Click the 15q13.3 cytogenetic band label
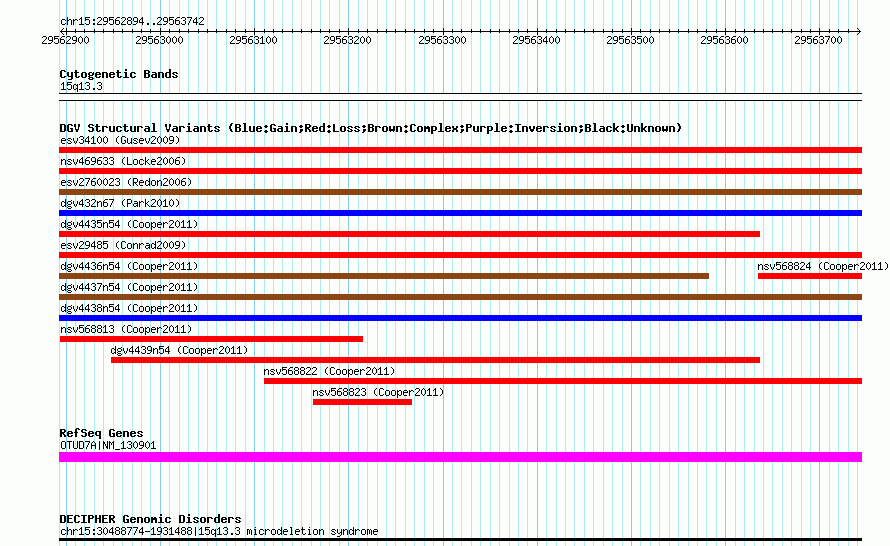Image resolution: width=890 pixels, height=546 pixels. (81, 86)
